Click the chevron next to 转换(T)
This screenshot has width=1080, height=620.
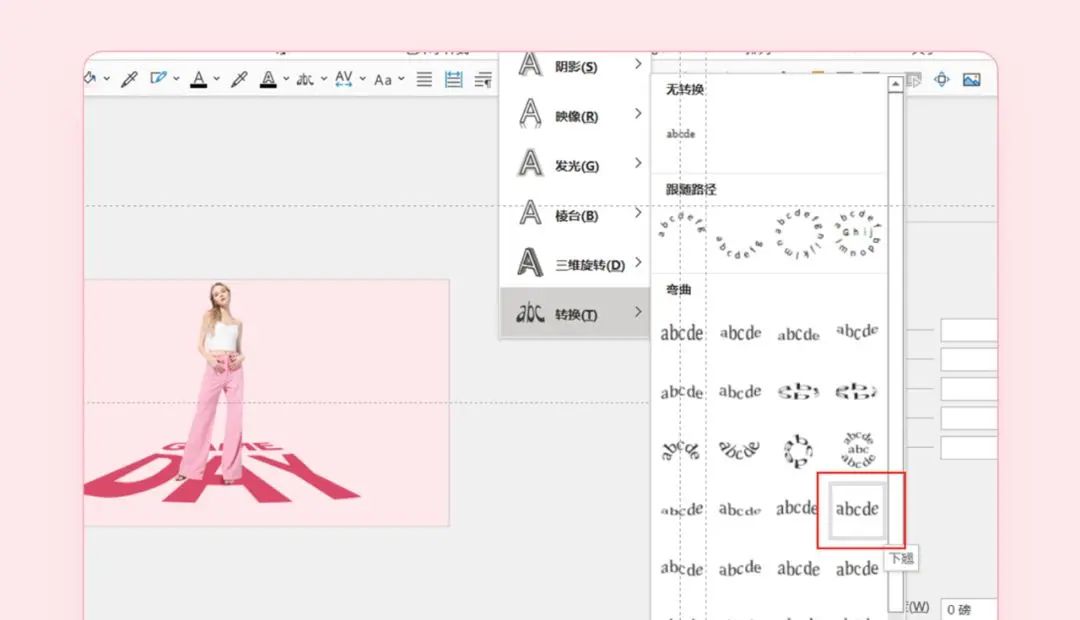pyautogui.click(x=638, y=312)
